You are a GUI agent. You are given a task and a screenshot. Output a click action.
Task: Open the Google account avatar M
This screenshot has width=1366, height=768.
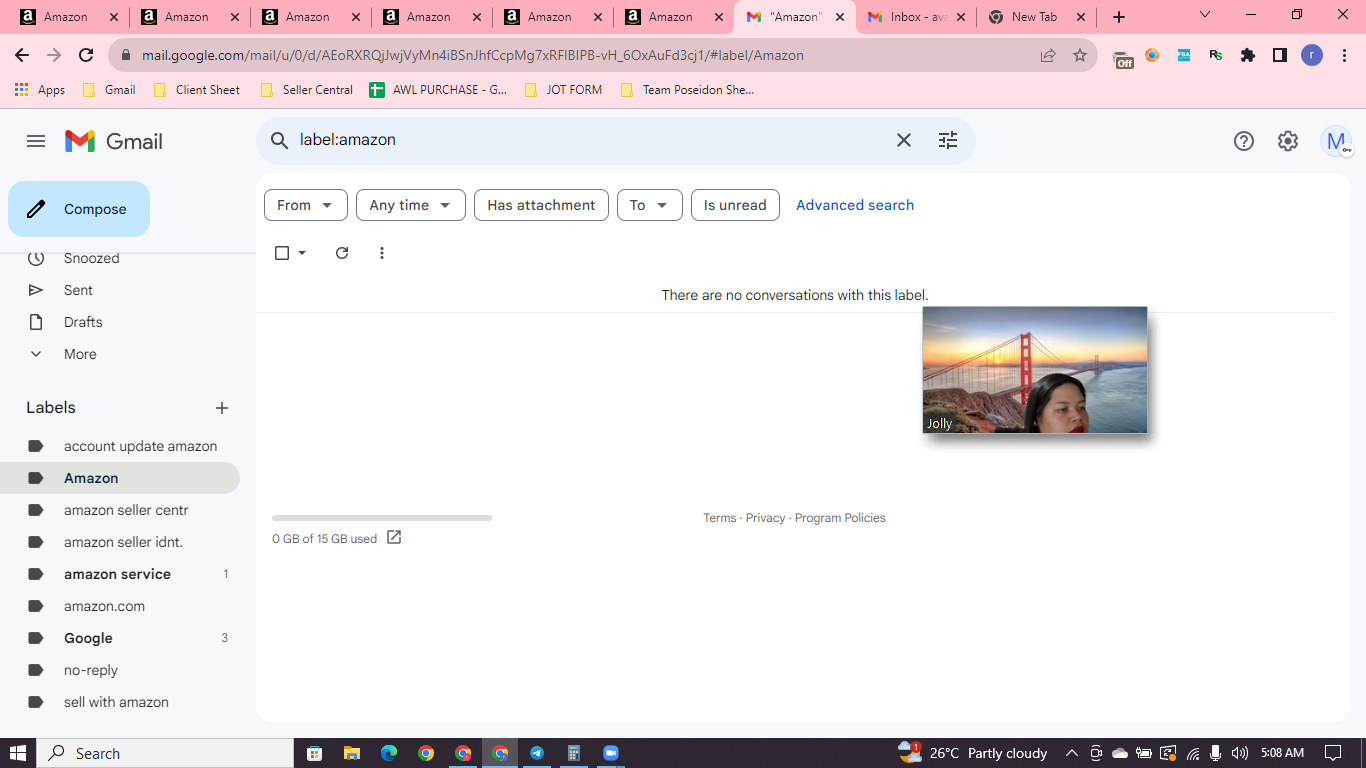click(1336, 141)
